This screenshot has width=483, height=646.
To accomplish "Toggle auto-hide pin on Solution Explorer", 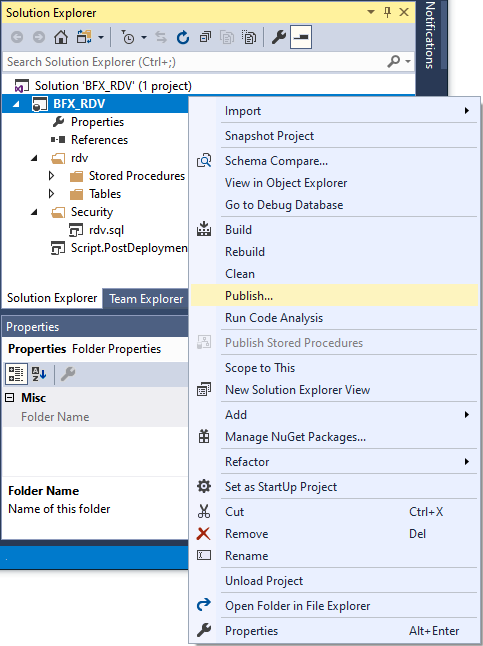I will click(387, 12).
